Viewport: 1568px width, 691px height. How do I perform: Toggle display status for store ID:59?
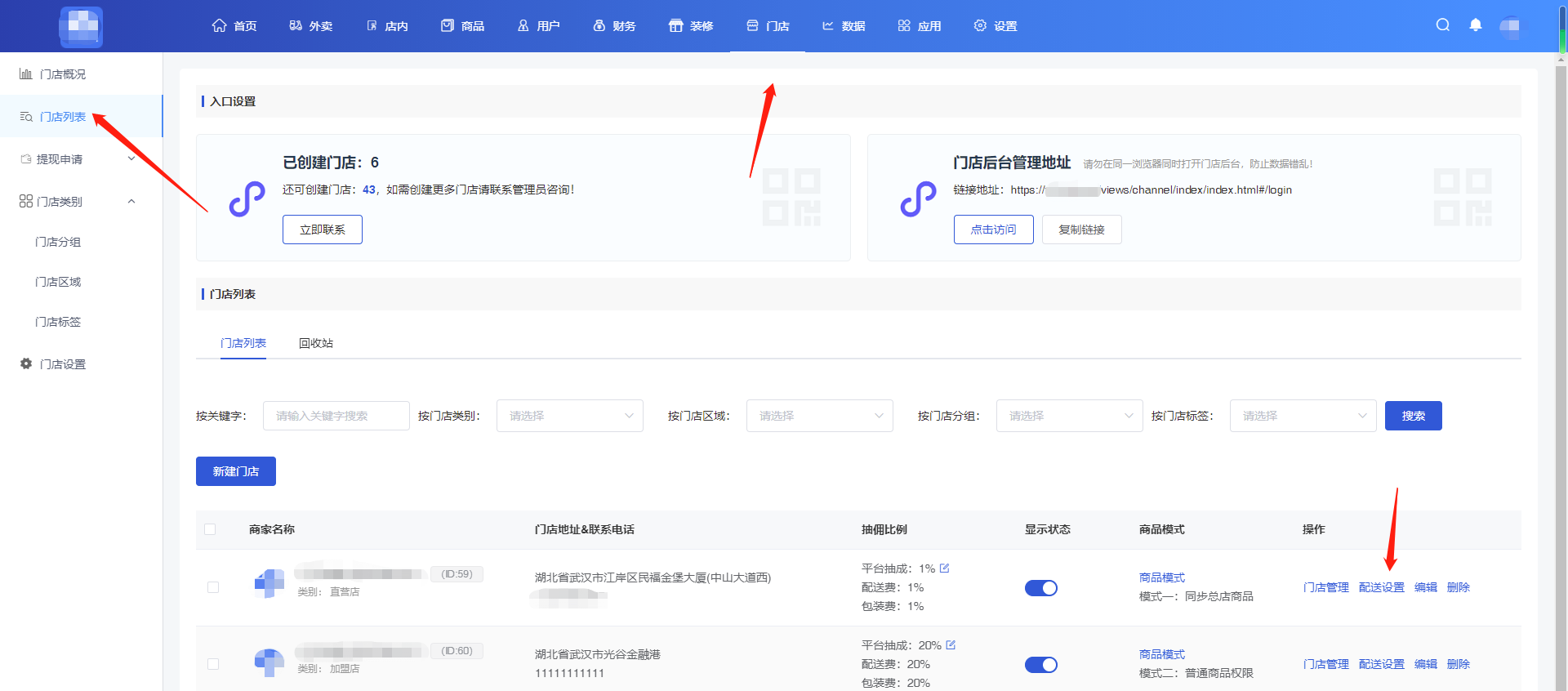click(x=1040, y=588)
